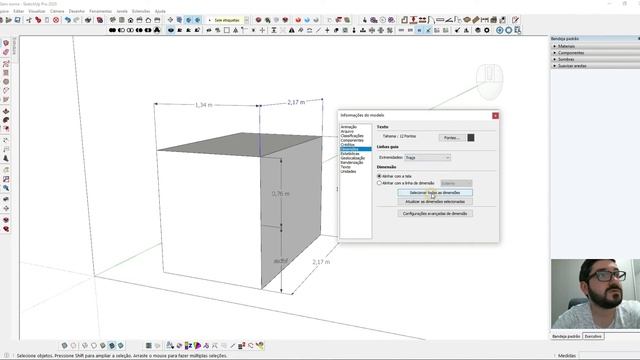Select 'Animação' in model info list

(349, 127)
